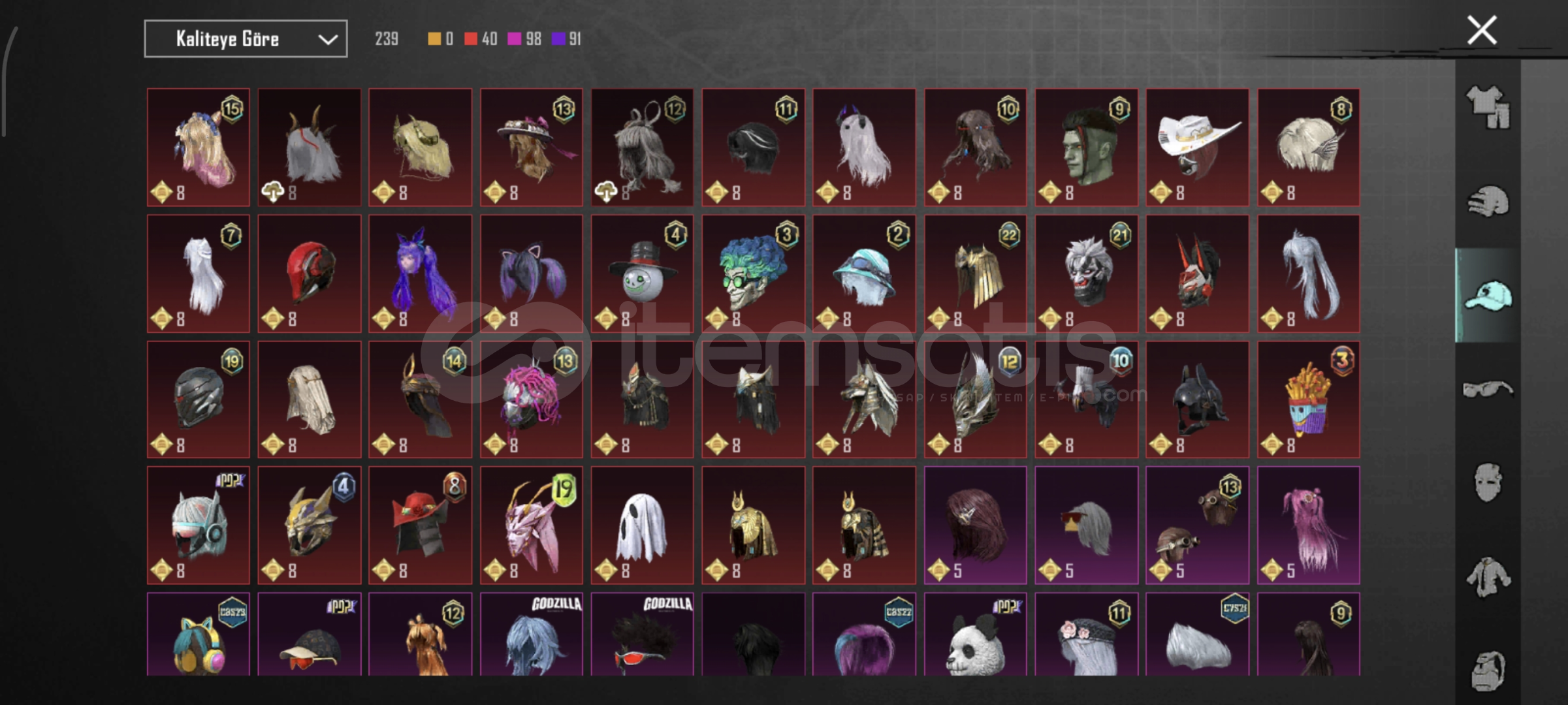
Task: Open the backpack category icon
Action: [1488, 670]
